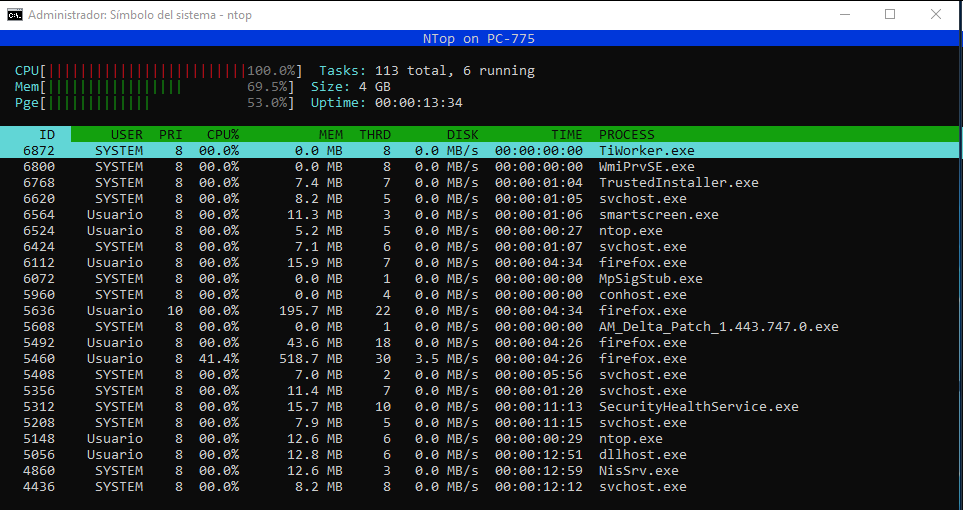963x510 pixels.
Task: Click the DISK column header
Action: (x=462, y=135)
